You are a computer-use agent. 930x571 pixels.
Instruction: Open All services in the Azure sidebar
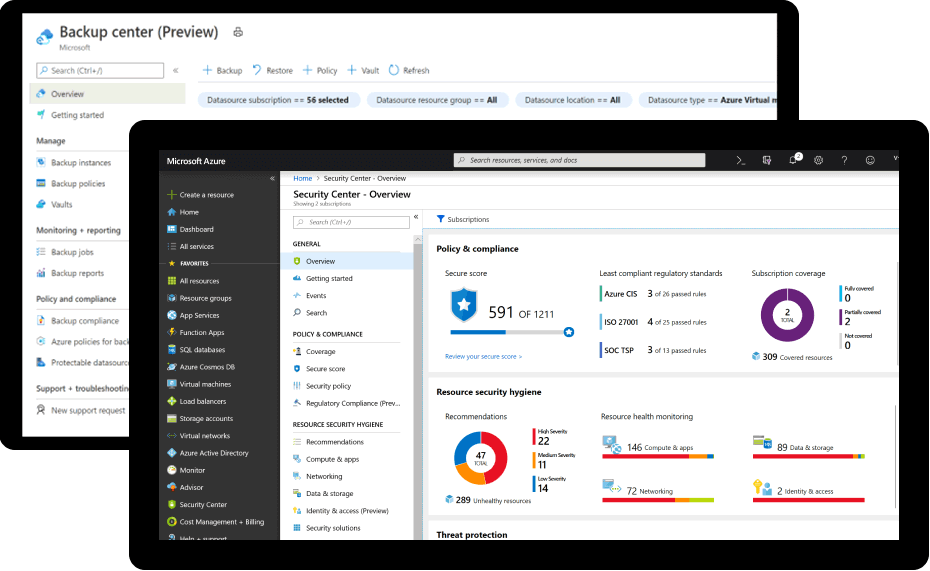pyautogui.click(x=190, y=246)
